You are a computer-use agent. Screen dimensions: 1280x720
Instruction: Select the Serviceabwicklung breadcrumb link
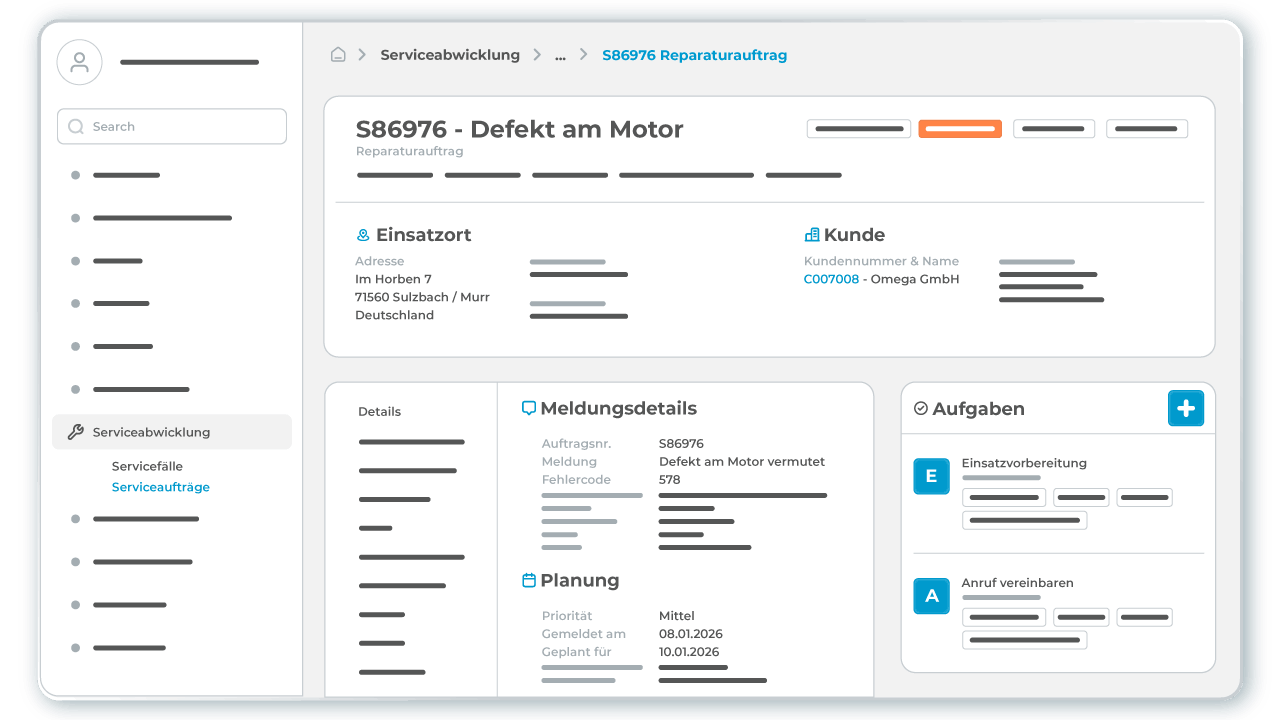pyautogui.click(x=448, y=55)
